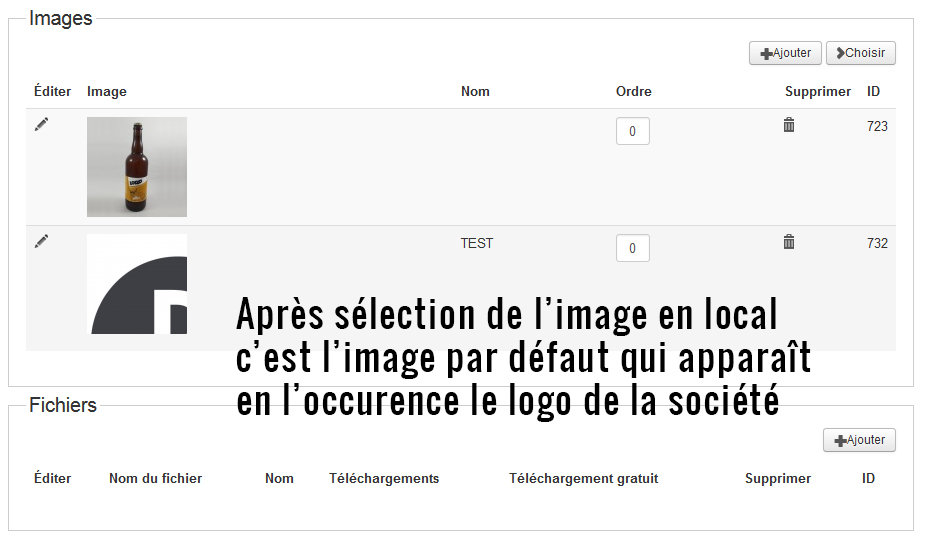Click the Choisir button
Viewport: 933px width, 545px height.
click(x=860, y=53)
